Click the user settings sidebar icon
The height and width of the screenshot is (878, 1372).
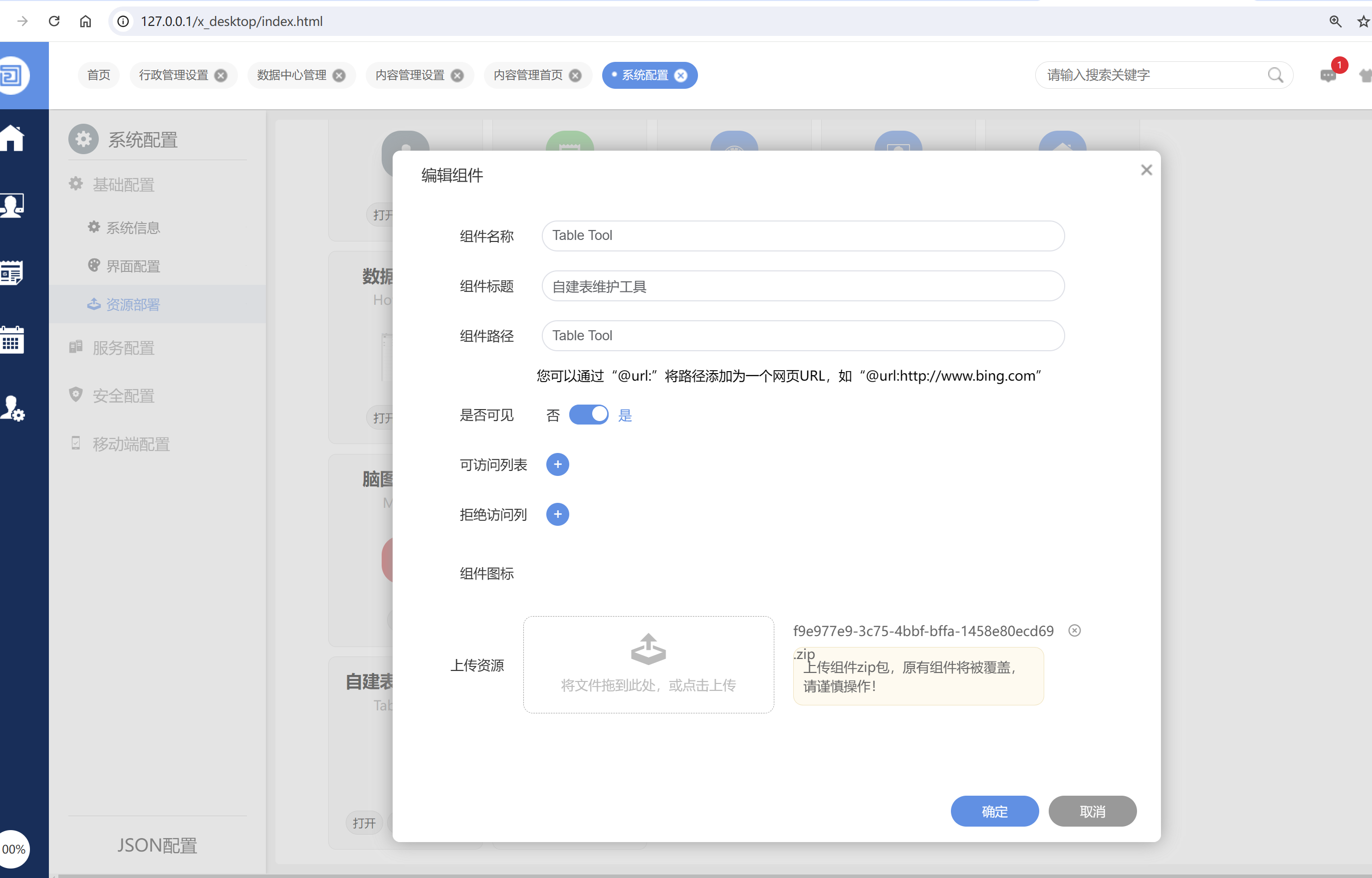tap(12, 408)
